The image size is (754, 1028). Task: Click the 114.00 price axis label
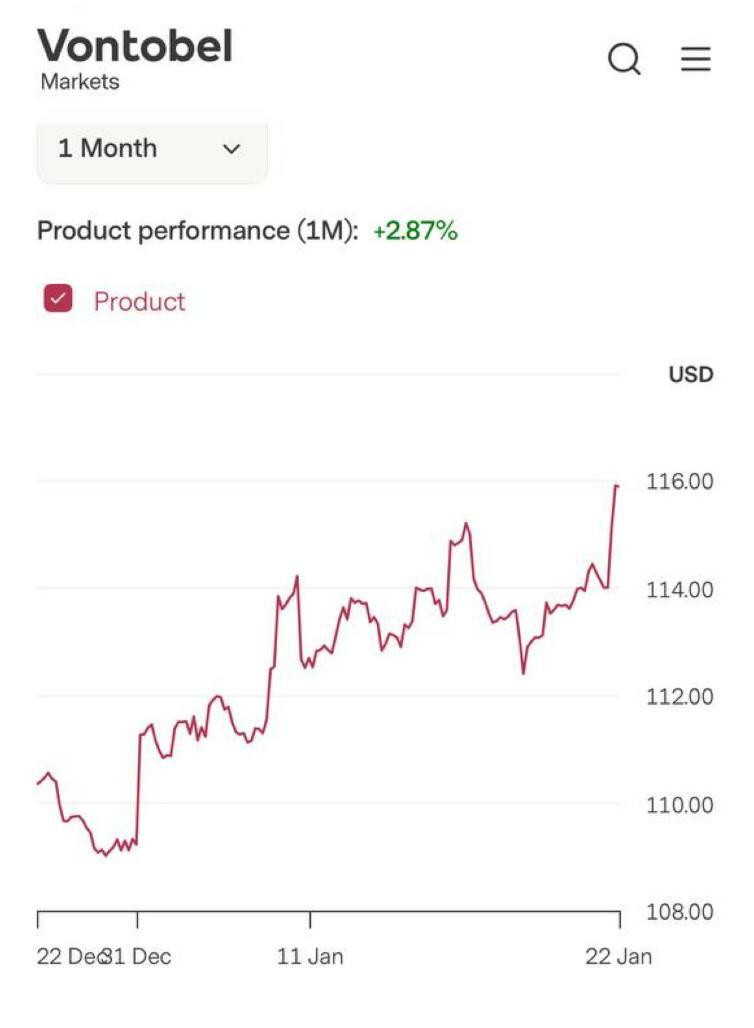pyautogui.click(x=680, y=590)
